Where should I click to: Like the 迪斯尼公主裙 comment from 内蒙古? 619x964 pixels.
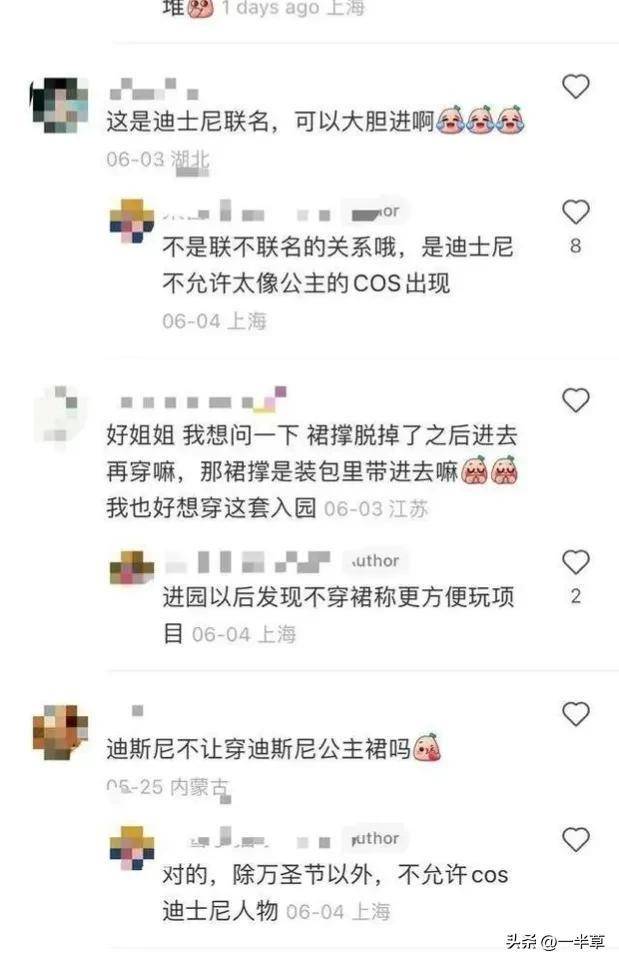click(575, 714)
